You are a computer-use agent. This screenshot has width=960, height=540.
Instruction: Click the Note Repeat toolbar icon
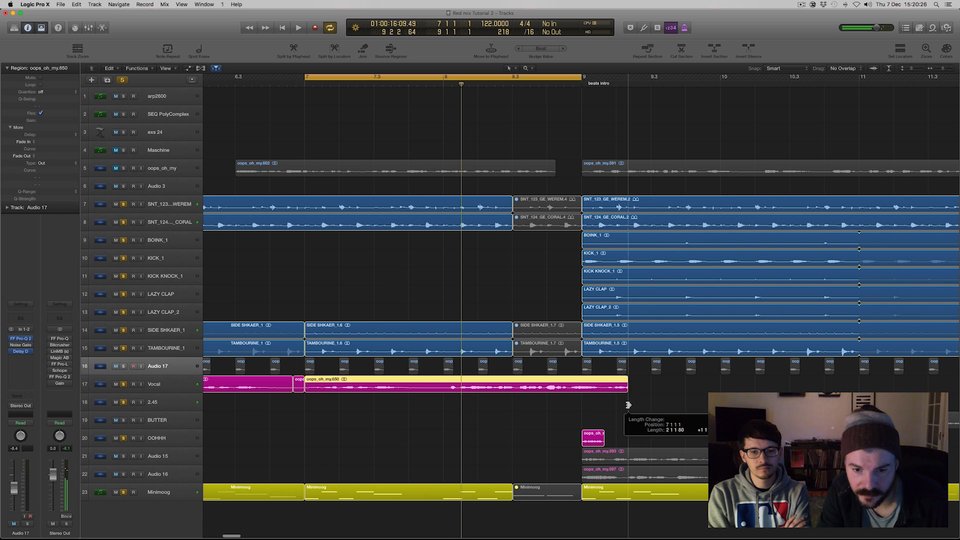click(167, 50)
